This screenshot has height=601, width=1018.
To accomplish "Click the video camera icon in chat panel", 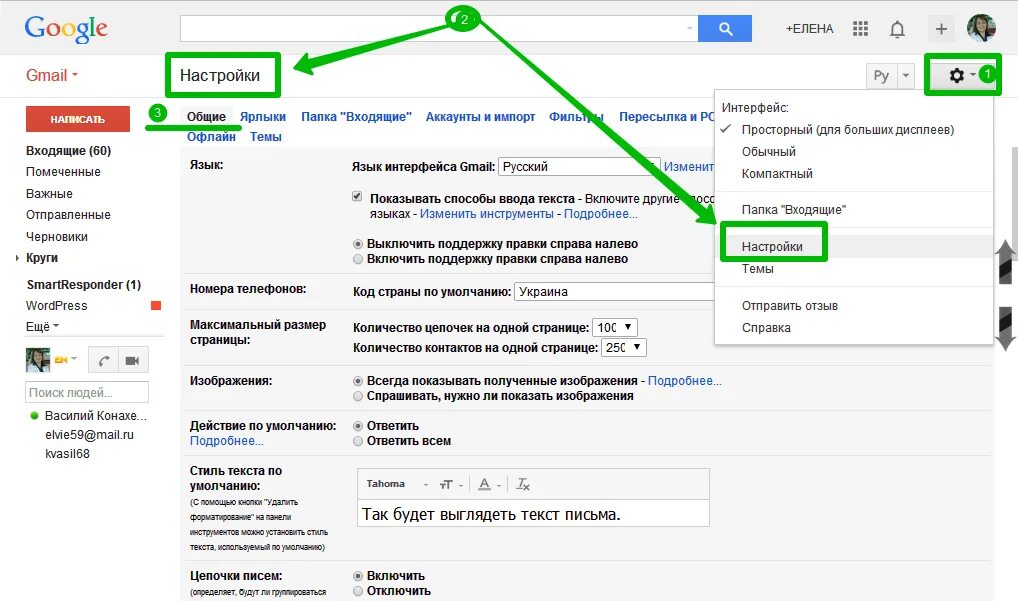I will pos(132,361).
